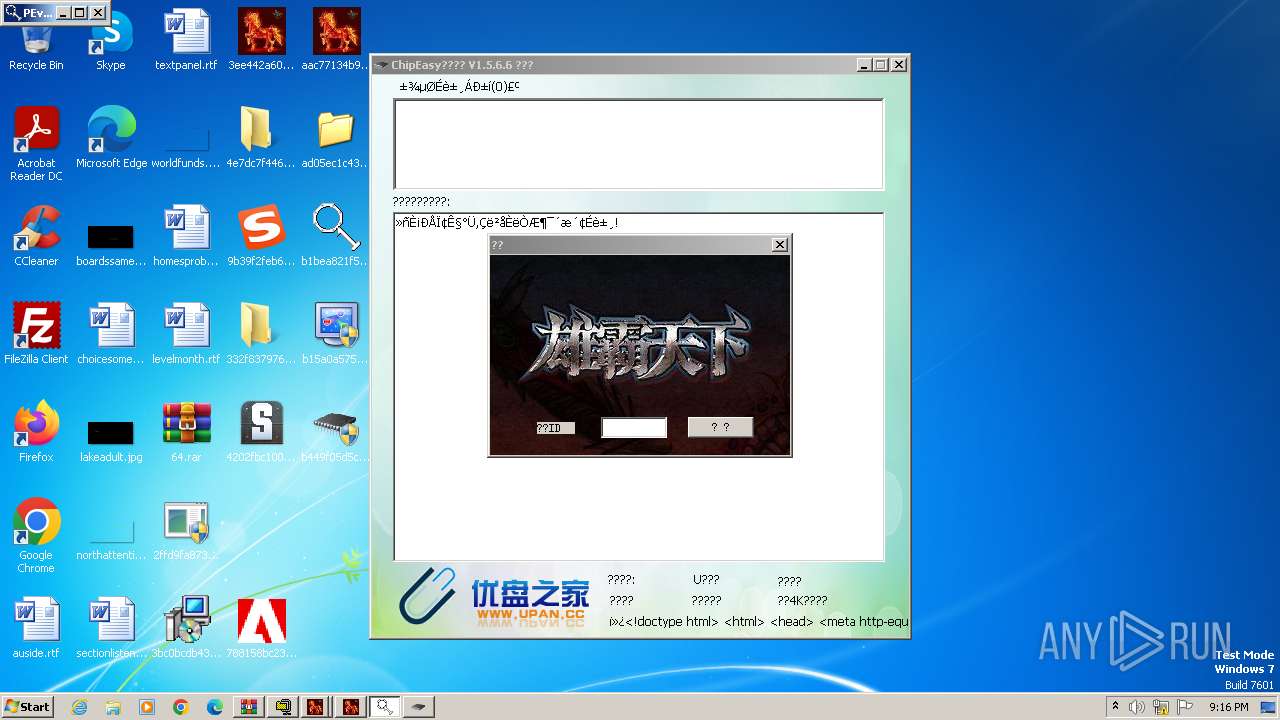Open the 3ee442a60 flaming horse icon
This screenshot has height=720, width=1280.
click(261, 40)
